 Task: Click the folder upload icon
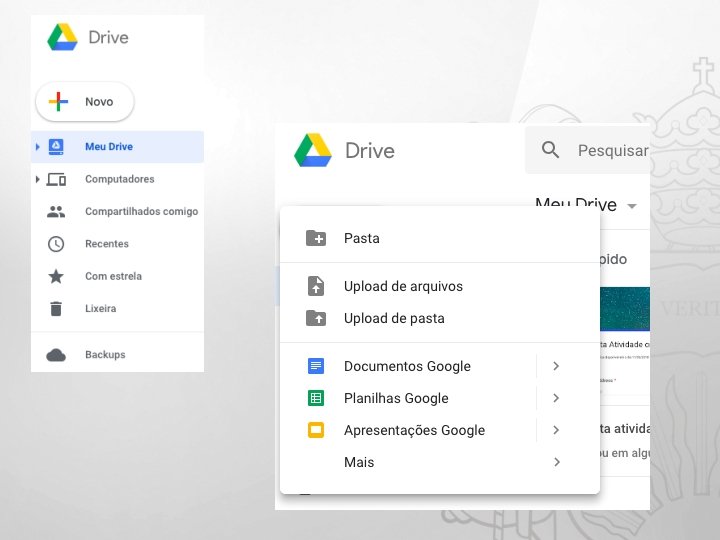point(316,318)
